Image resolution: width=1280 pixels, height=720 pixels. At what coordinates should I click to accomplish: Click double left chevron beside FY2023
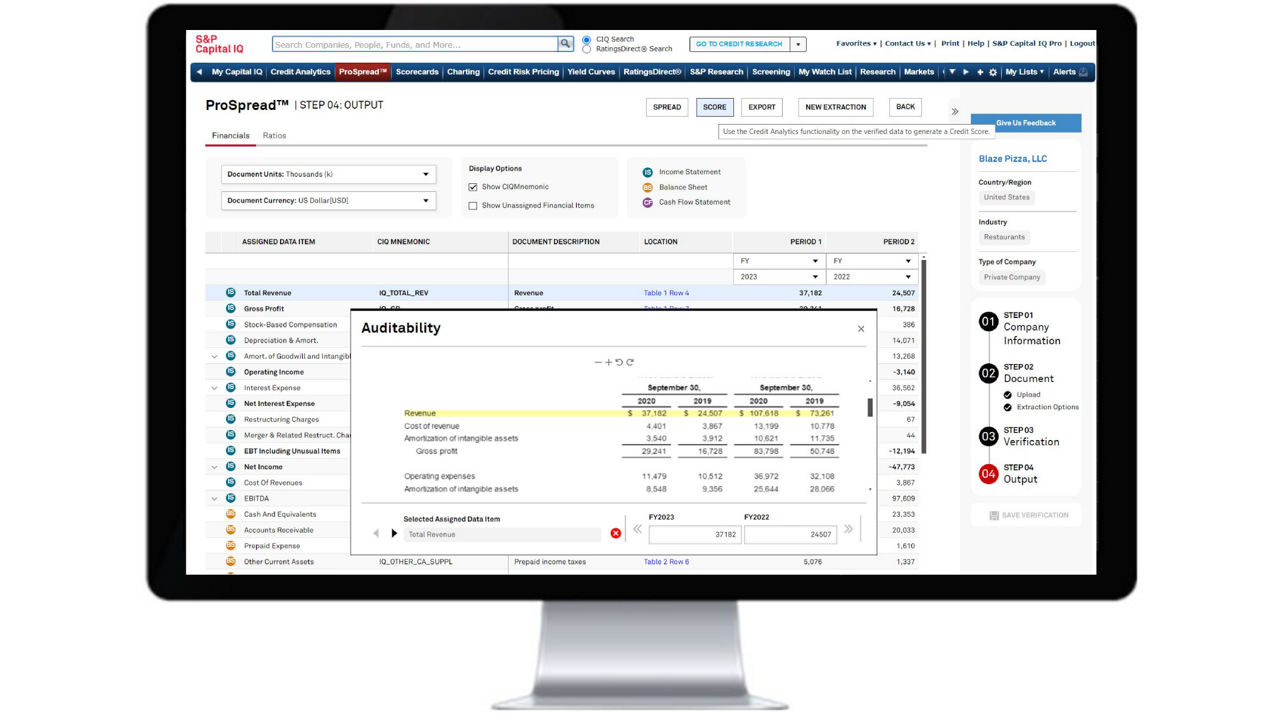click(637, 529)
